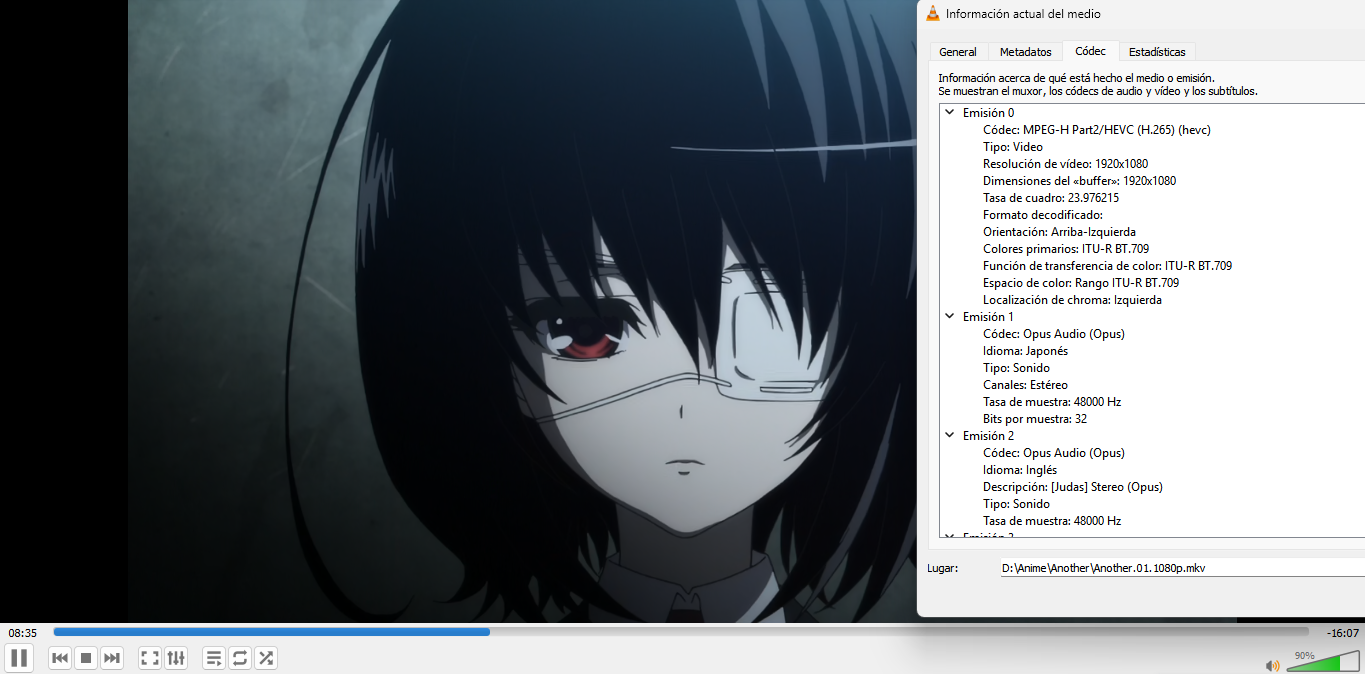Select the Formato decodificado row

tap(1042, 215)
